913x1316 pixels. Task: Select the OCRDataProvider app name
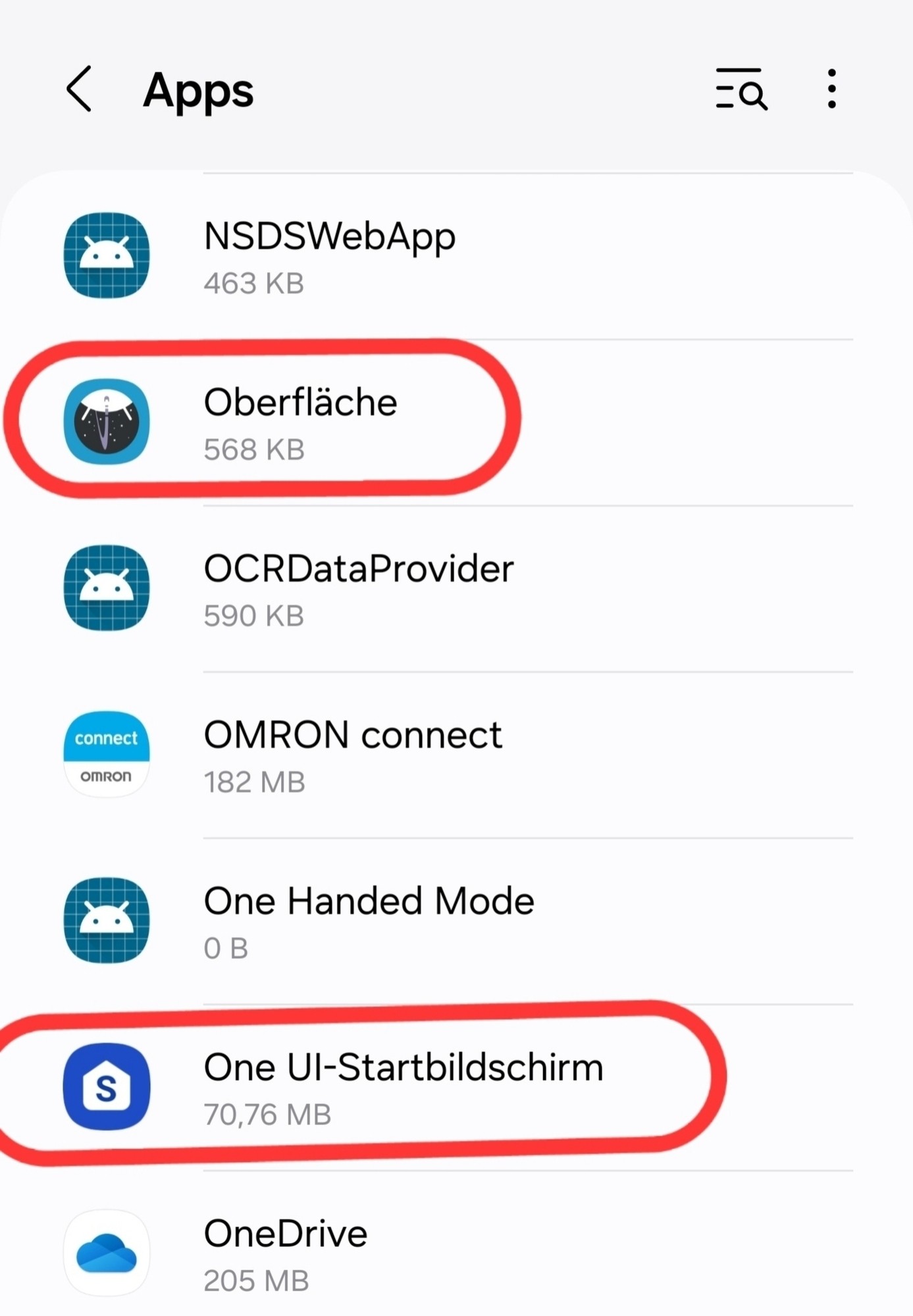(x=359, y=569)
